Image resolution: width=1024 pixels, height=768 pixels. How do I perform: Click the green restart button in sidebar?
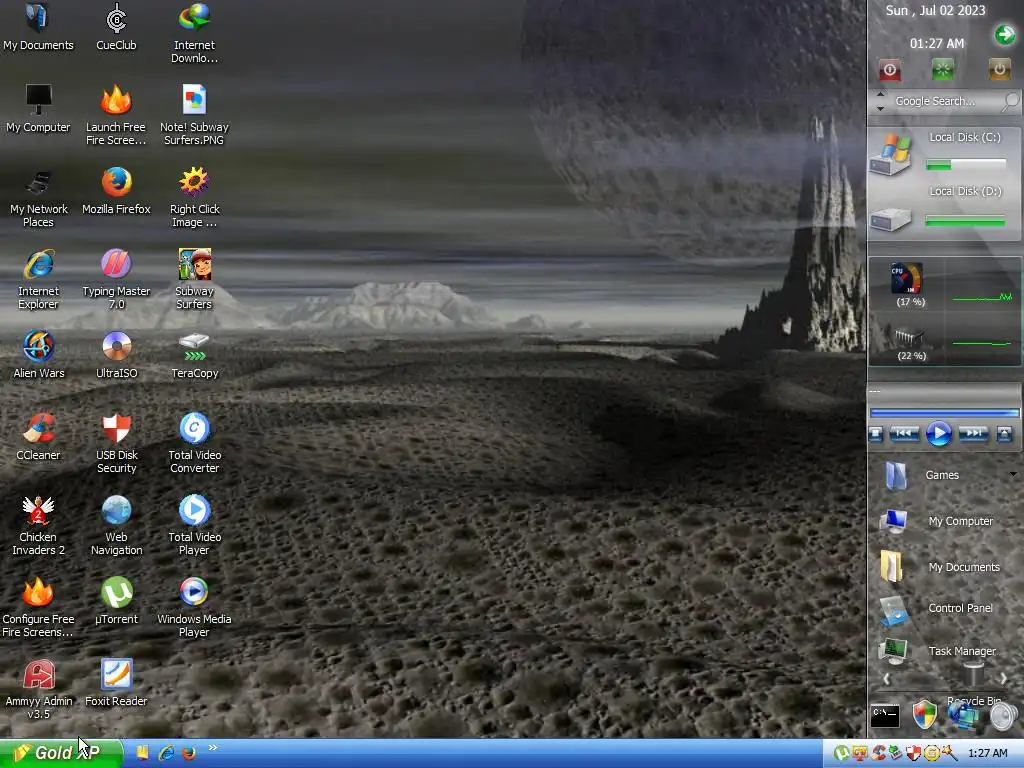[942, 69]
